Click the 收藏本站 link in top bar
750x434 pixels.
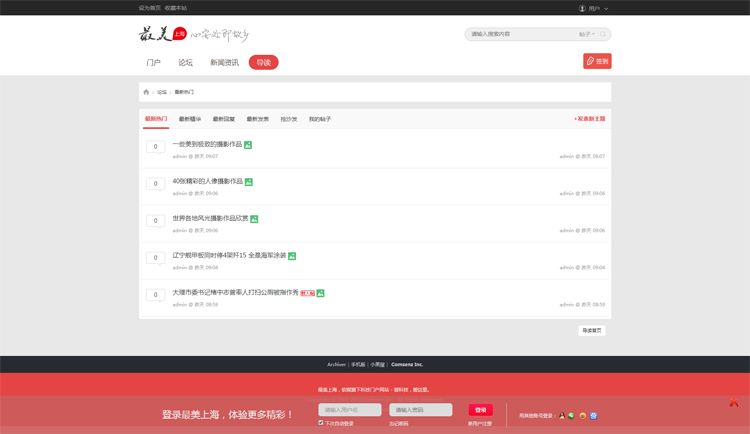[x=176, y=8]
